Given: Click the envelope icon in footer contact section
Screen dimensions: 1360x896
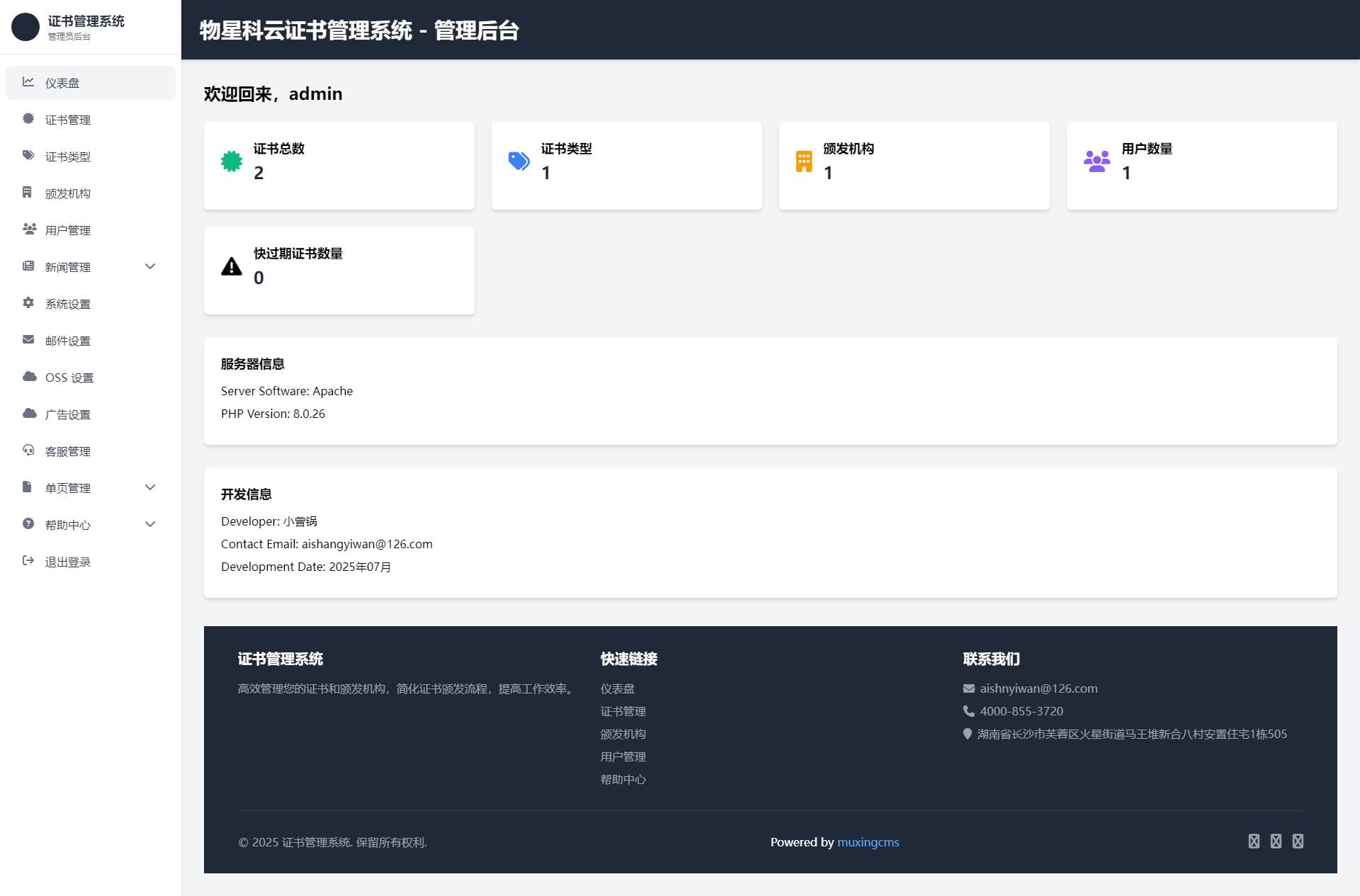Looking at the screenshot, I should (x=969, y=688).
